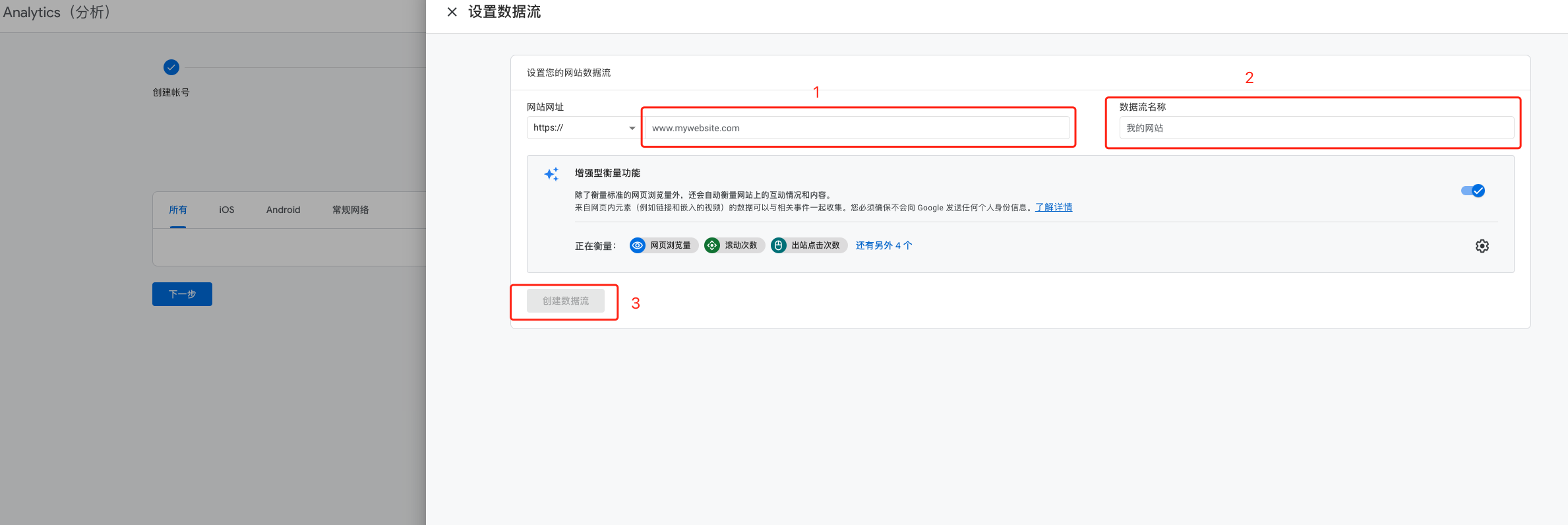Click the 滚动次数 chip
1568x525 pixels.
[x=735, y=245]
